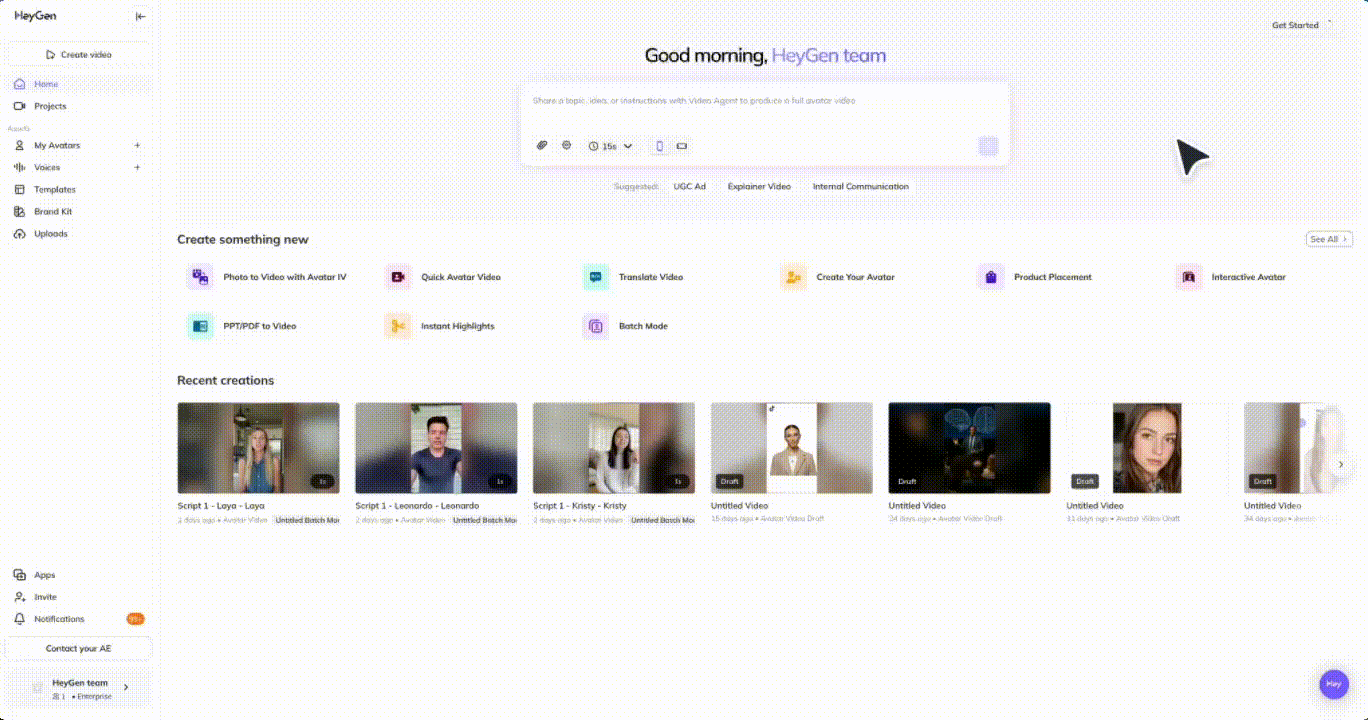
Task: Click the Untitled Batch tag under Kristy
Action: pyautogui.click(x=662, y=520)
